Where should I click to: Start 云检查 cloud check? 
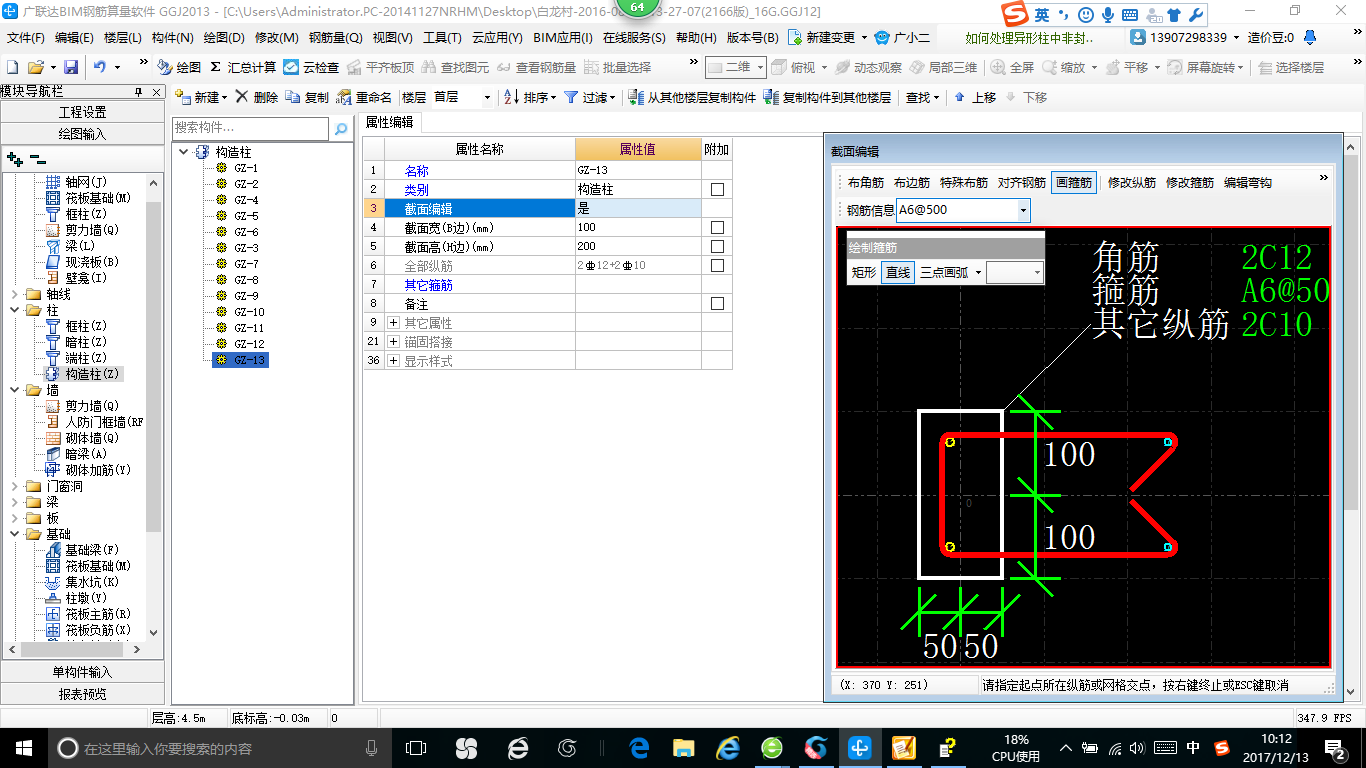pos(311,67)
